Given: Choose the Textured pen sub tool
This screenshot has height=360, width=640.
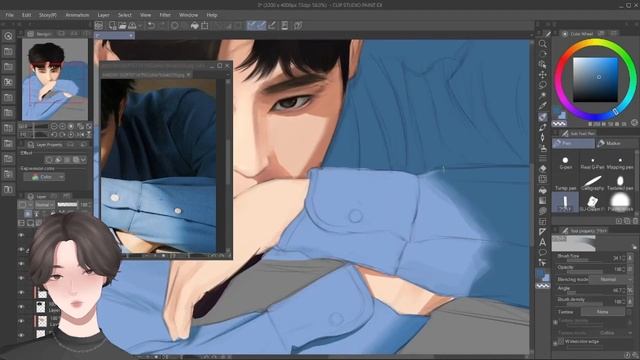Looking at the screenshot, I should [x=620, y=183].
